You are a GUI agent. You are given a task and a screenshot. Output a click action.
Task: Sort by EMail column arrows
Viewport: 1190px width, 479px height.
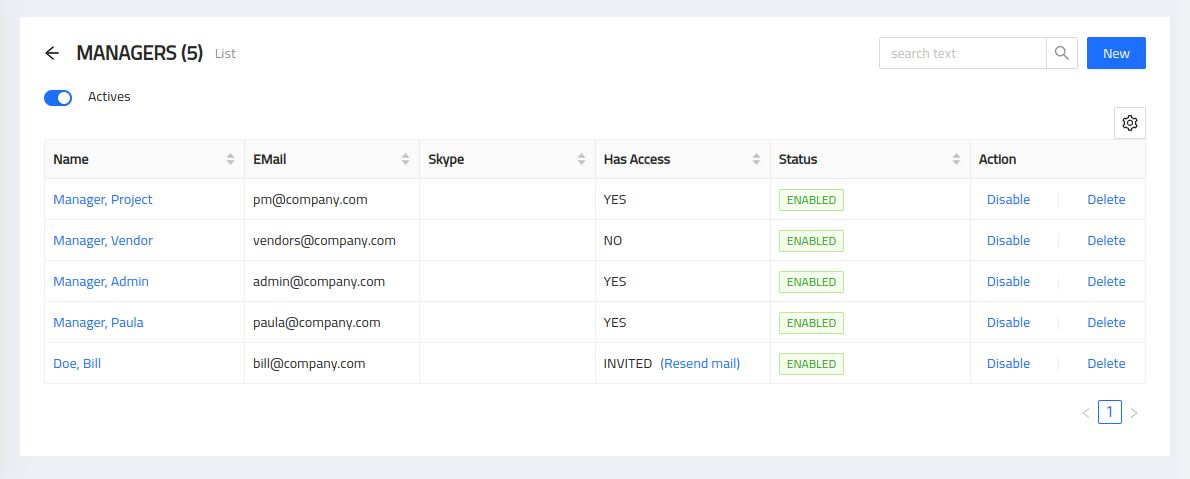coord(405,159)
